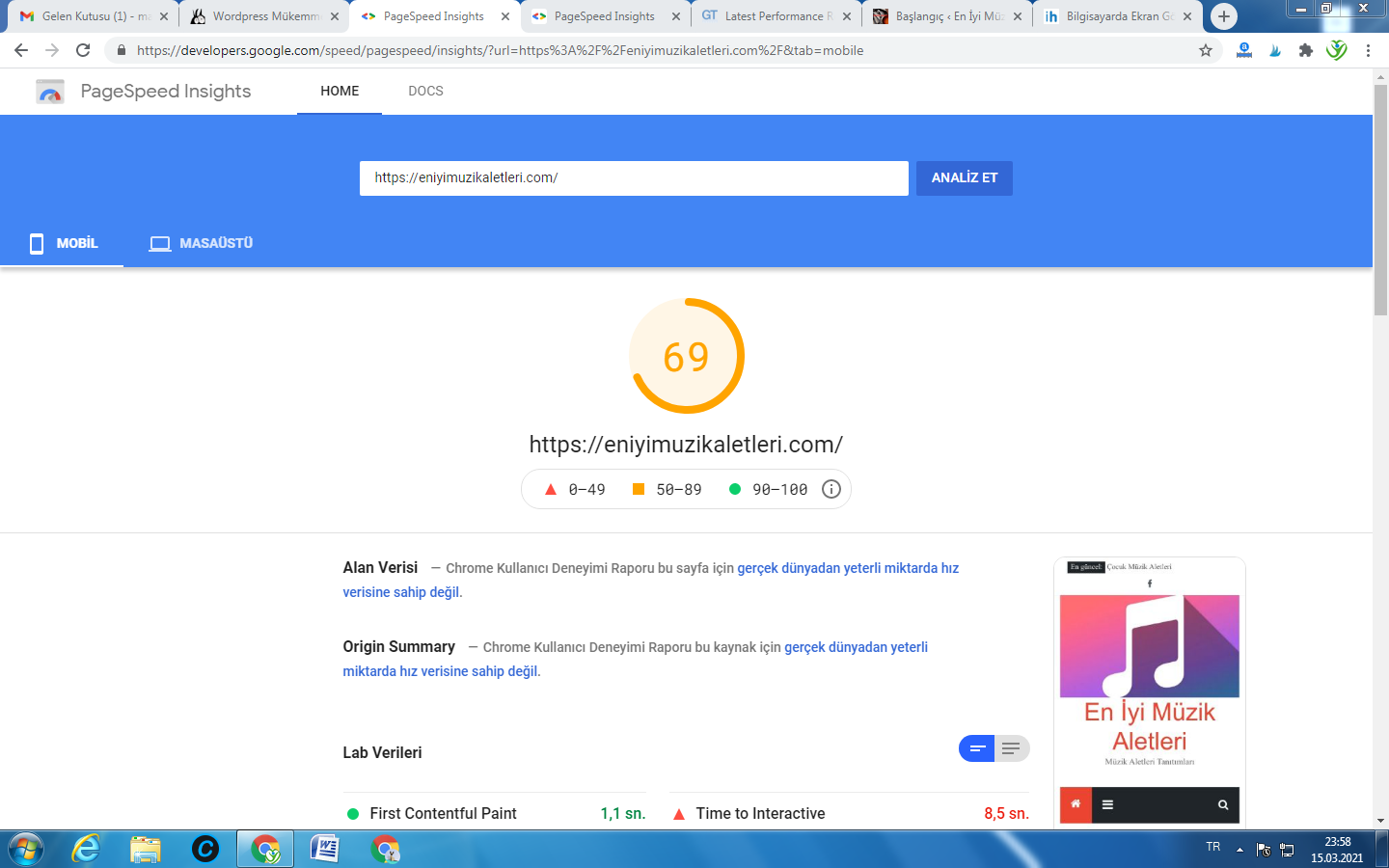
Task: Select the MASAÜSTÜ results tab
Action: click(x=201, y=243)
